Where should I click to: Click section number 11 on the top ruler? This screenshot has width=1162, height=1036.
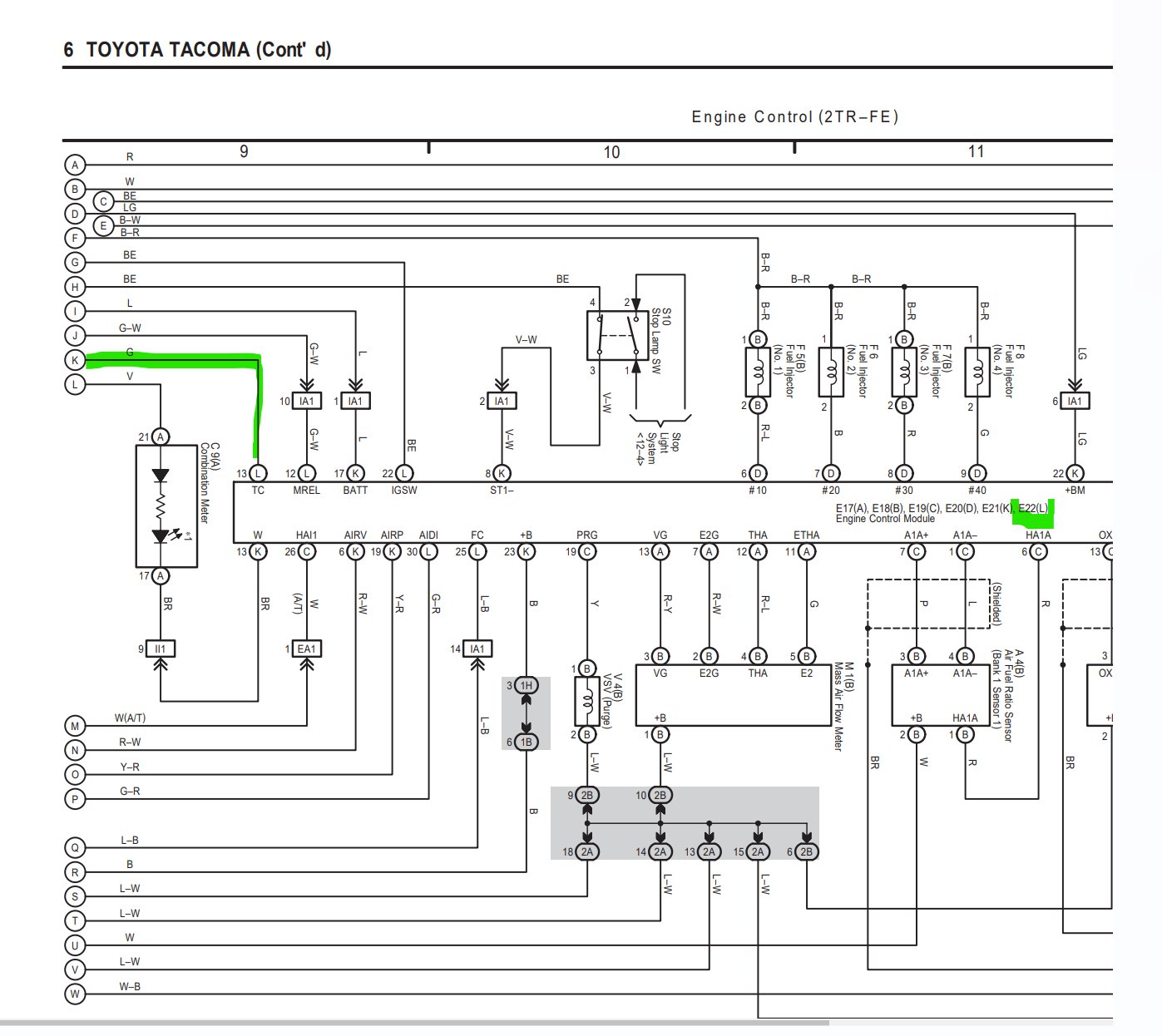pos(977,151)
